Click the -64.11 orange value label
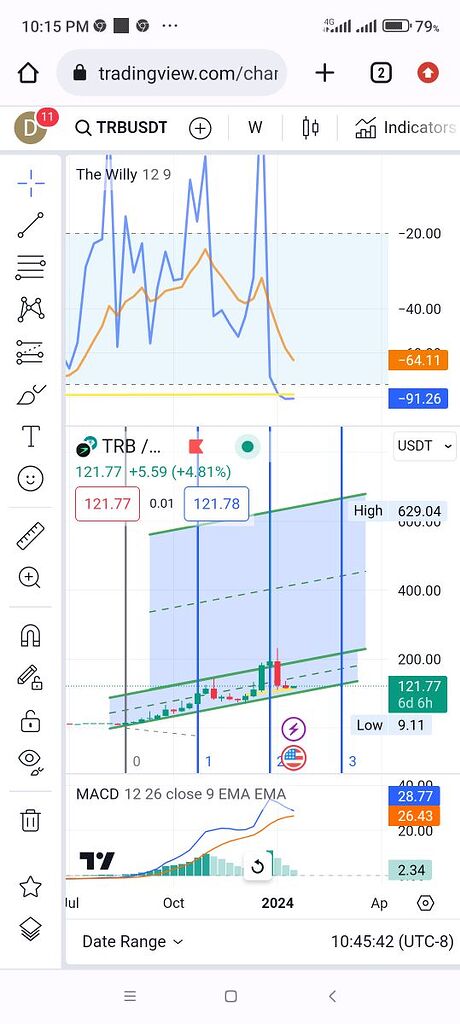460x1024 pixels. [x=418, y=360]
